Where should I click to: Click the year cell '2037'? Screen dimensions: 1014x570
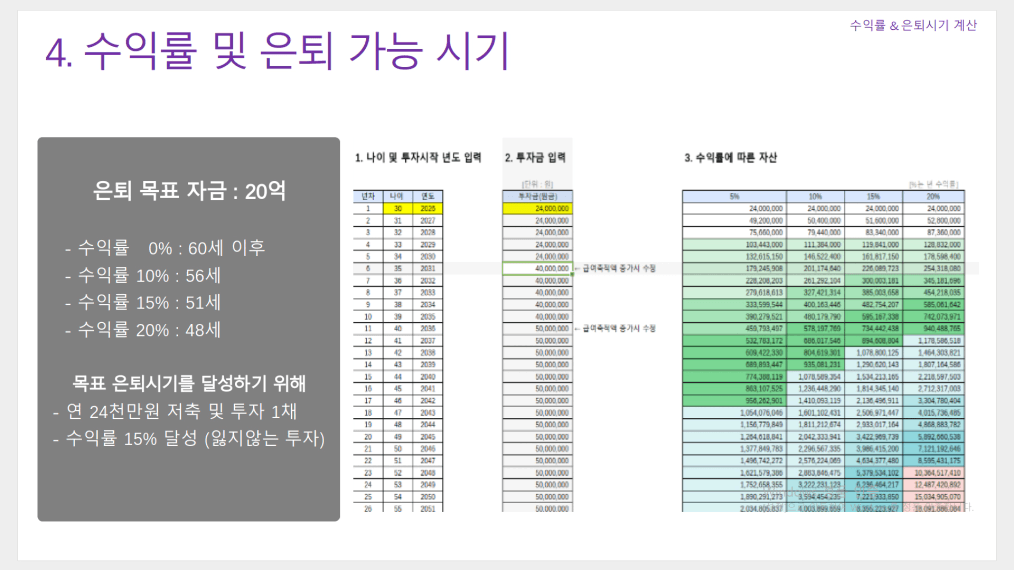pos(427,340)
